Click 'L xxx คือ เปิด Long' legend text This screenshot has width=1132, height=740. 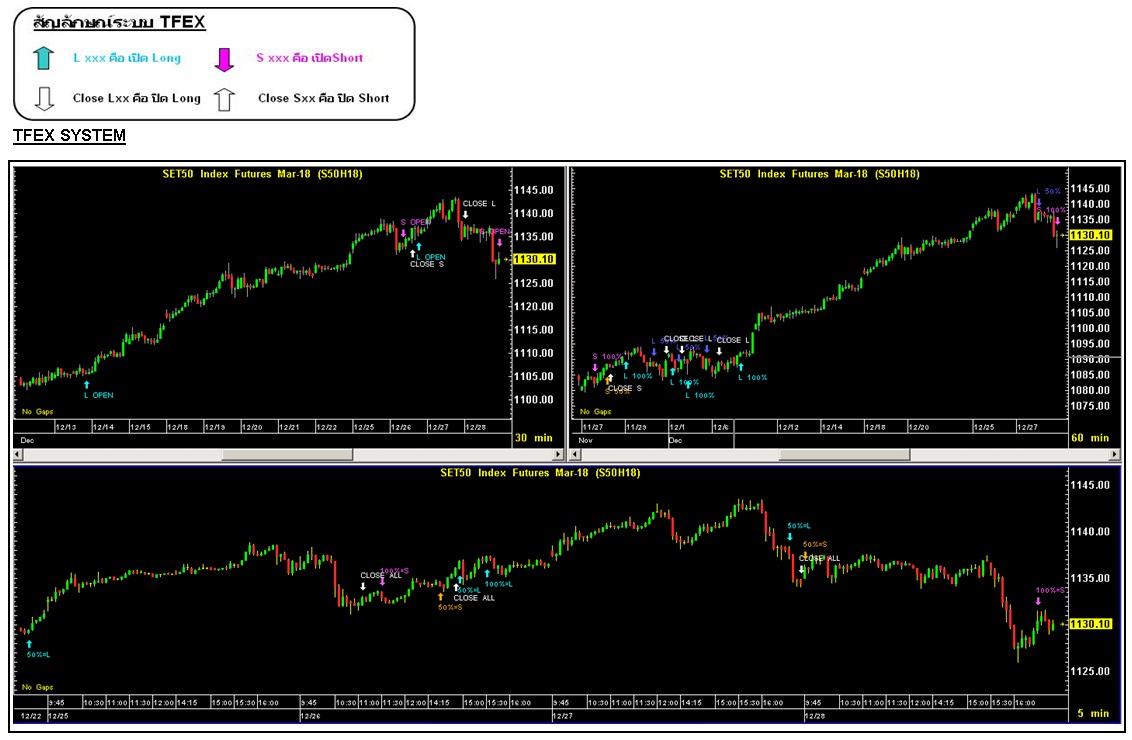tap(127, 58)
